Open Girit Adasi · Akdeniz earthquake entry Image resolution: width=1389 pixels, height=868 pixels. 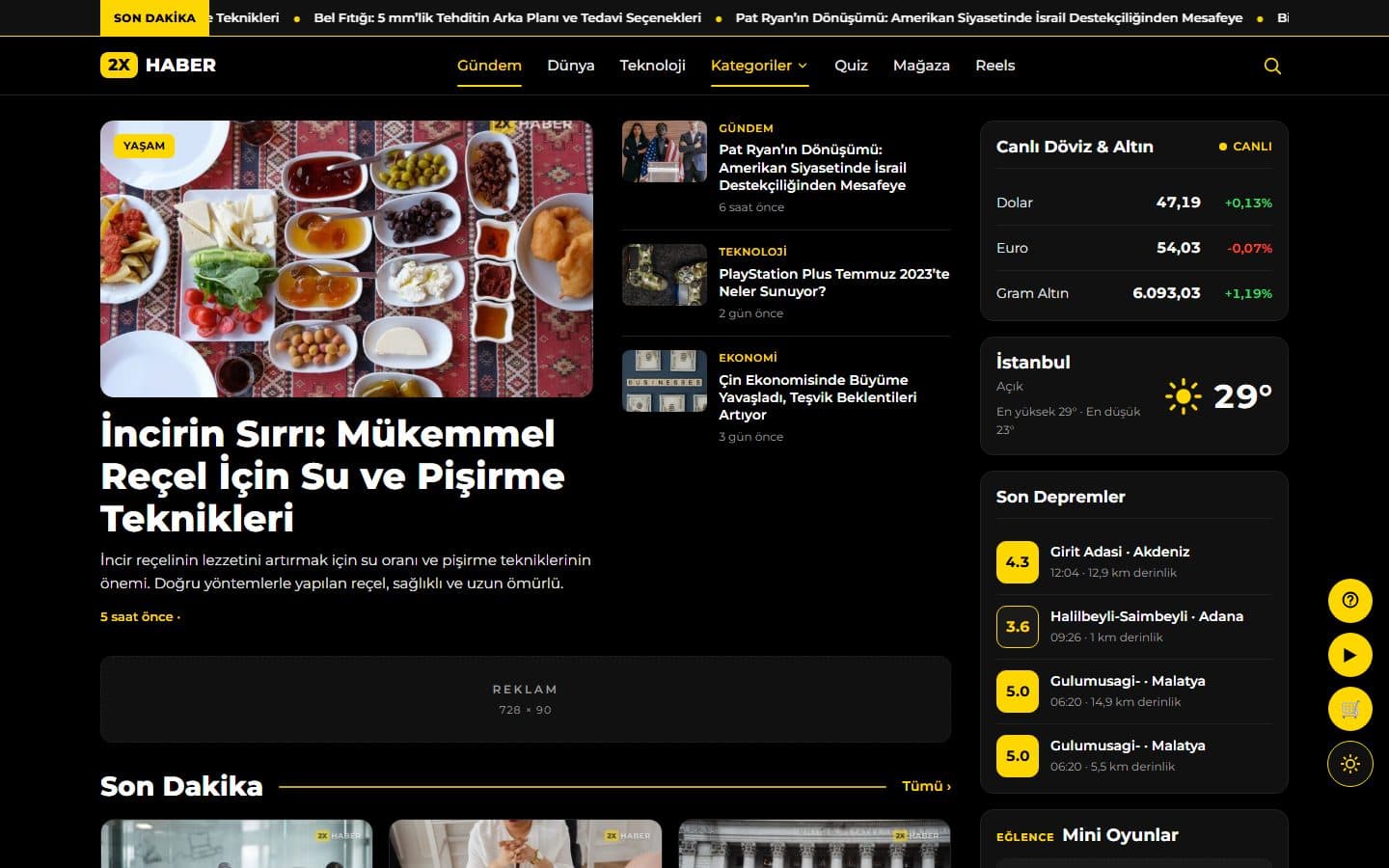(x=1134, y=561)
